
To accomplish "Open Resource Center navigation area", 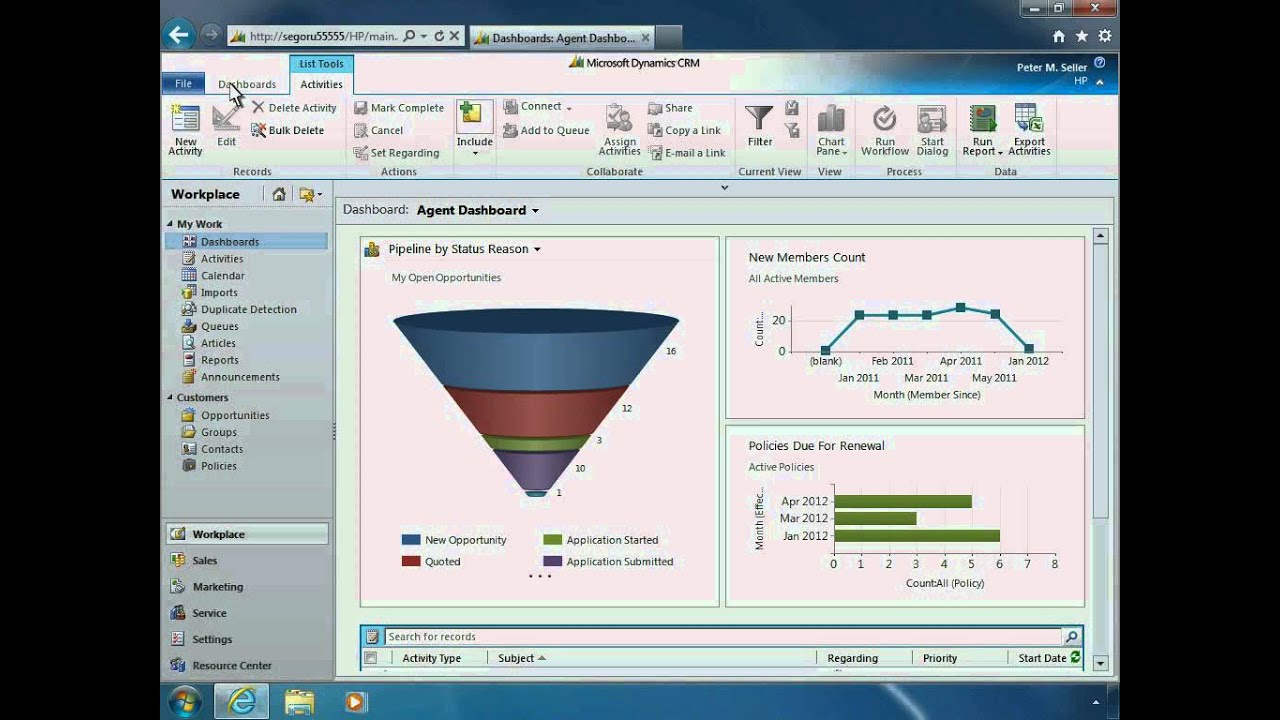I will (247, 664).
